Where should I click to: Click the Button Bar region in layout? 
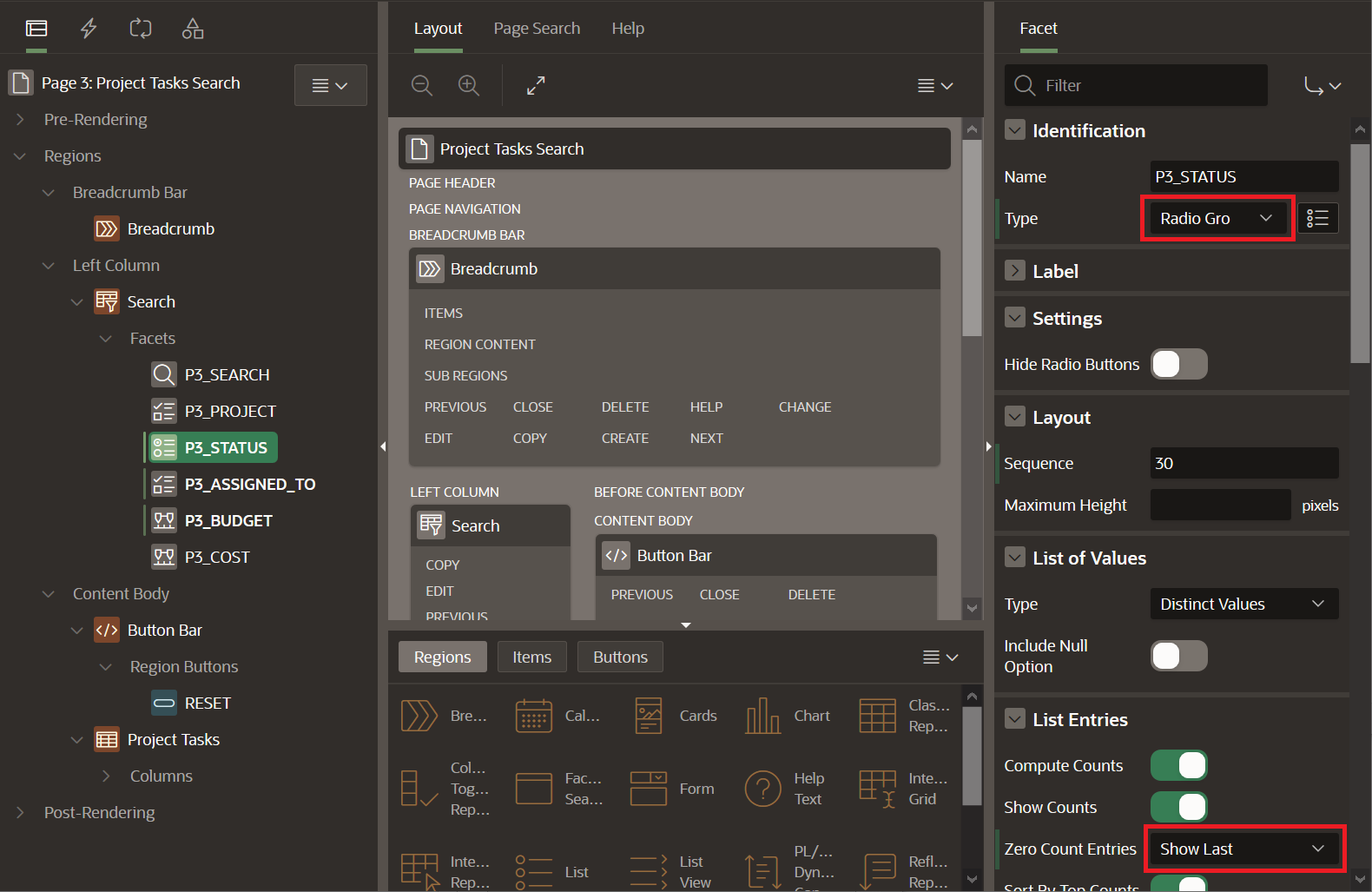[x=766, y=555]
